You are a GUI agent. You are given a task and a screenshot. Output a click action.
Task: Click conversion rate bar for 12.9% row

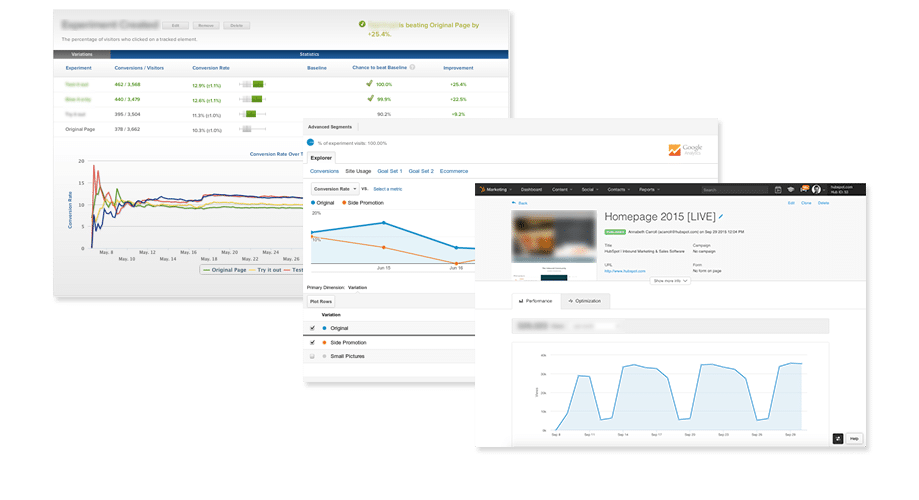click(253, 84)
